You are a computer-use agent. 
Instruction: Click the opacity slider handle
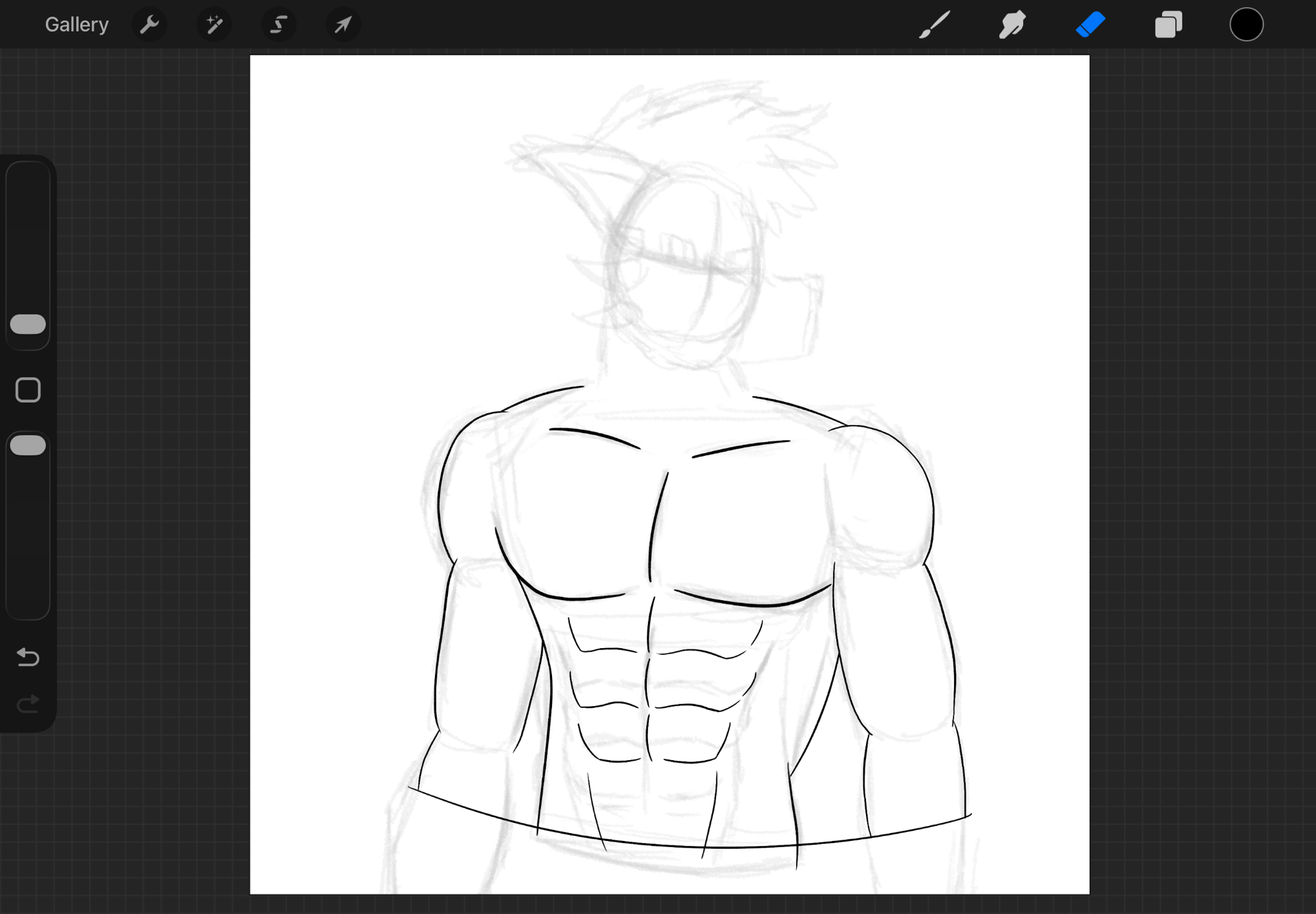click(28, 445)
